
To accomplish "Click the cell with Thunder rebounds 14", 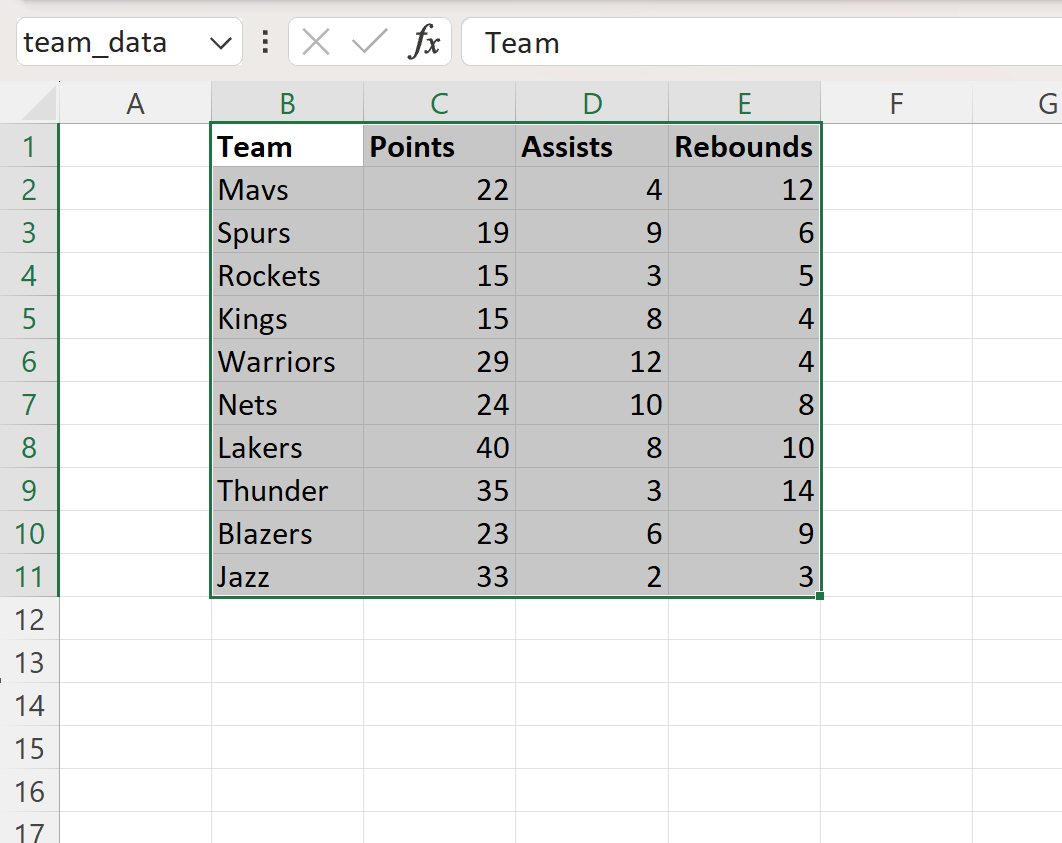I will pyautogui.click(x=744, y=490).
